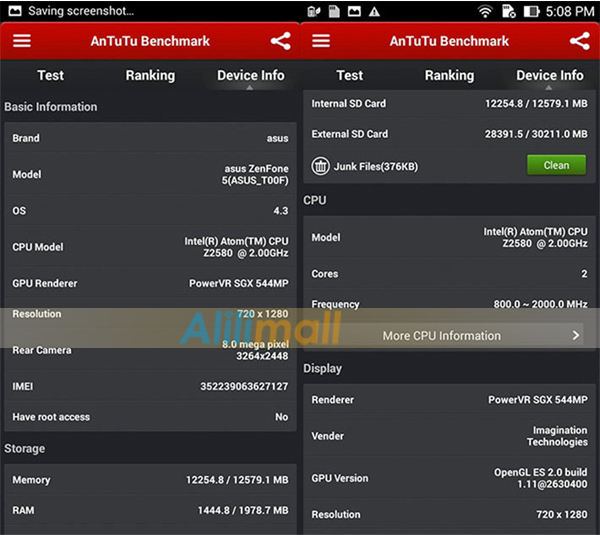Tap the Display Renderer row
Screen dimensions: 600x535
[x=449, y=400]
